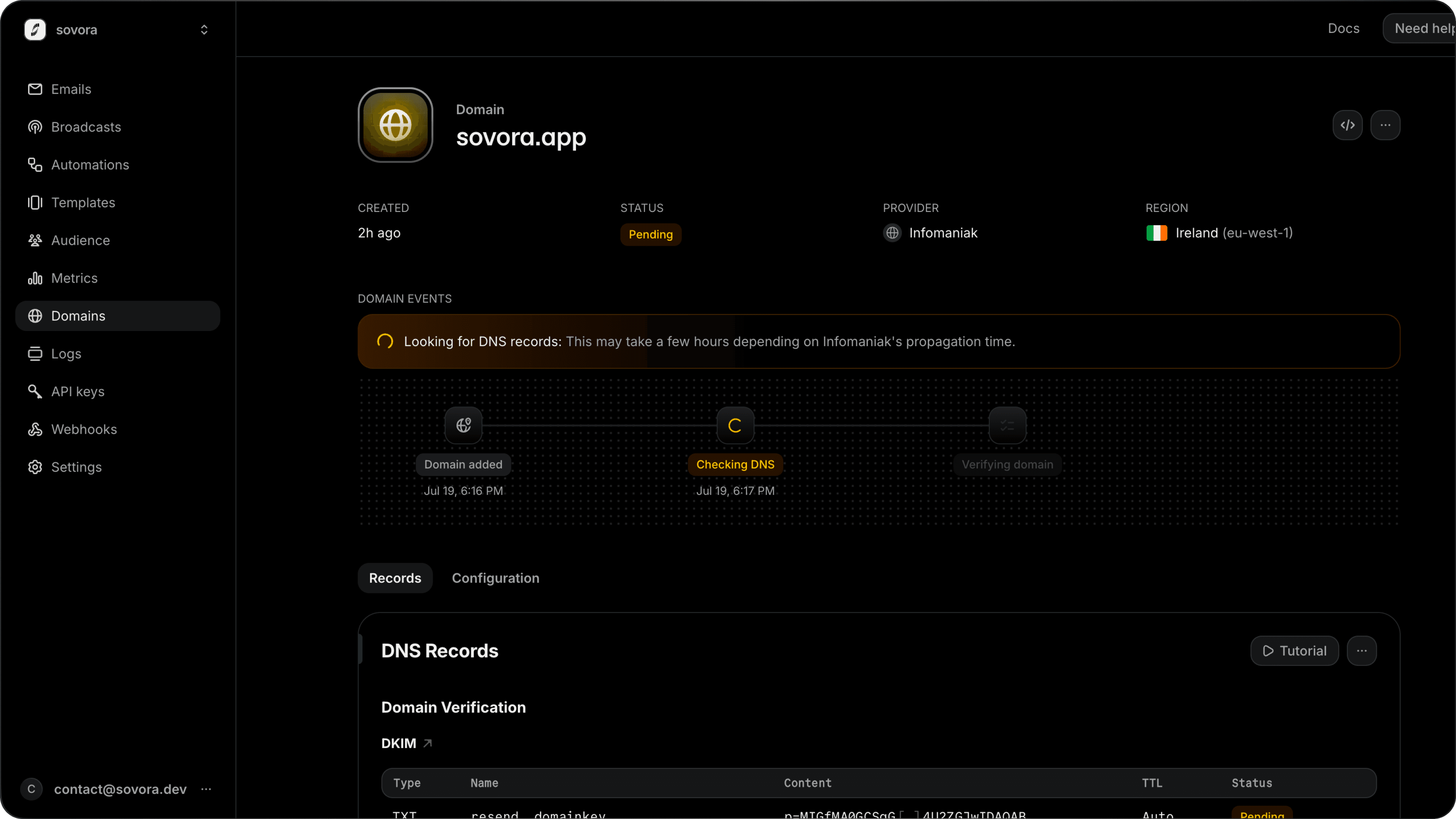This screenshot has width=1456, height=819.
Task: Go to Audience menu label
Action: point(81,240)
